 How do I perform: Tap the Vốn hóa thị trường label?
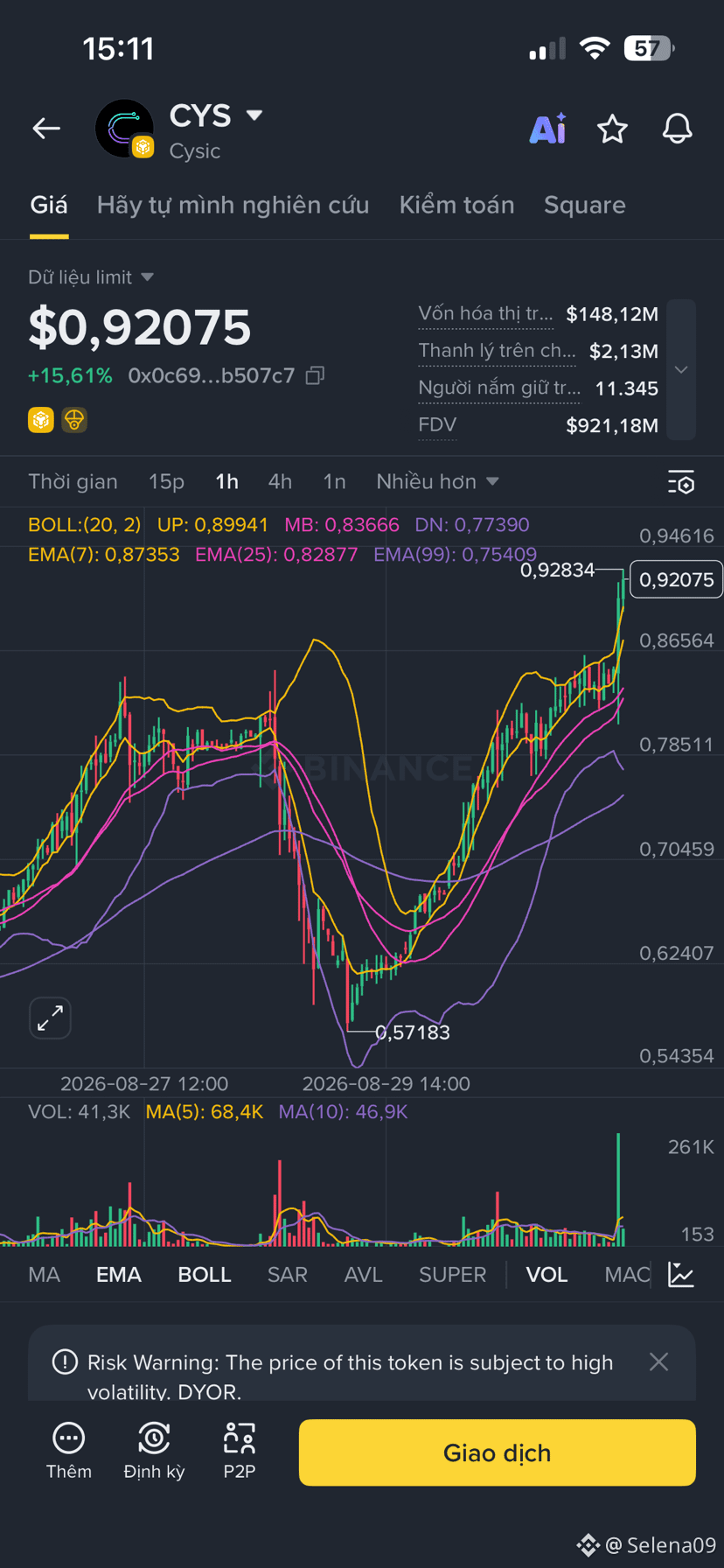coord(485,314)
